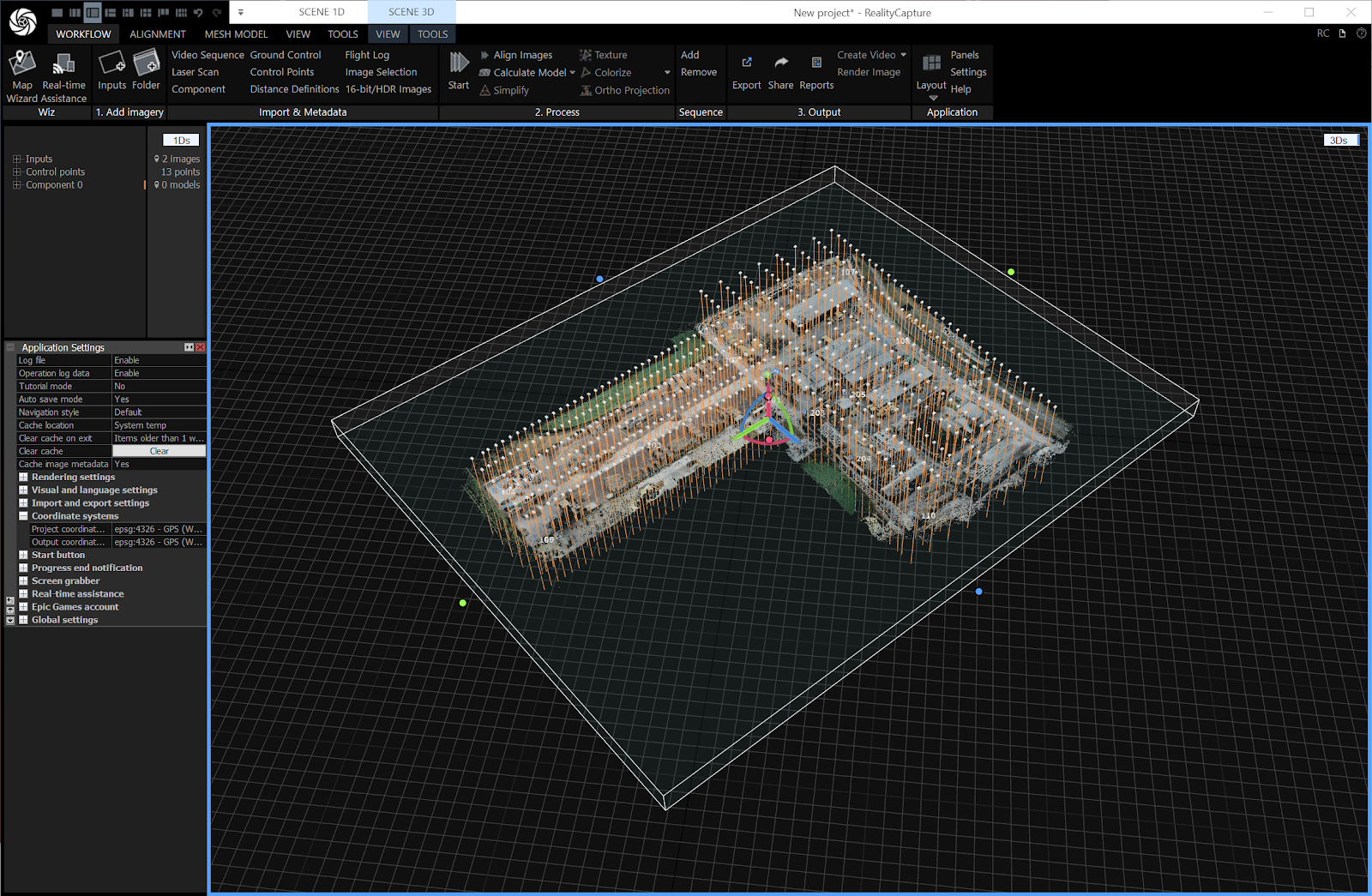Add images with the Inputs icon
The height and width of the screenshot is (896, 1372).
click(x=111, y=70)
